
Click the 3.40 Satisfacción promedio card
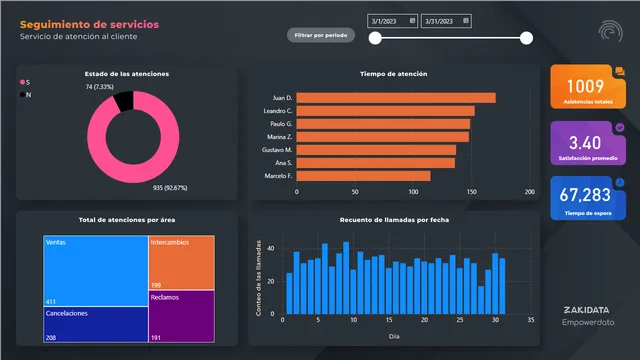pos(588,143)
